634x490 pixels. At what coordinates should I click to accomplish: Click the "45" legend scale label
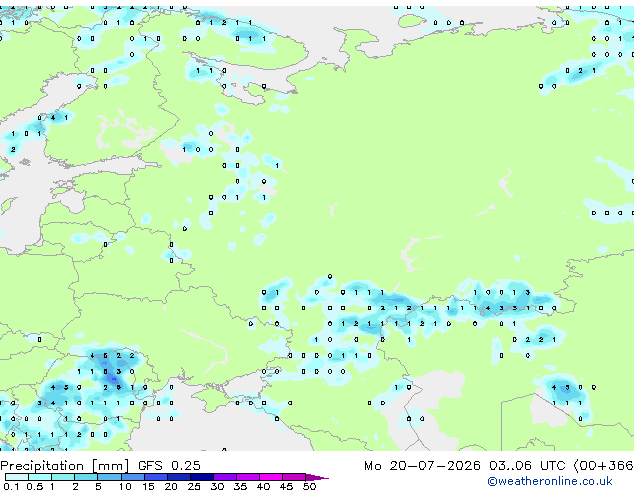(286, 486)
